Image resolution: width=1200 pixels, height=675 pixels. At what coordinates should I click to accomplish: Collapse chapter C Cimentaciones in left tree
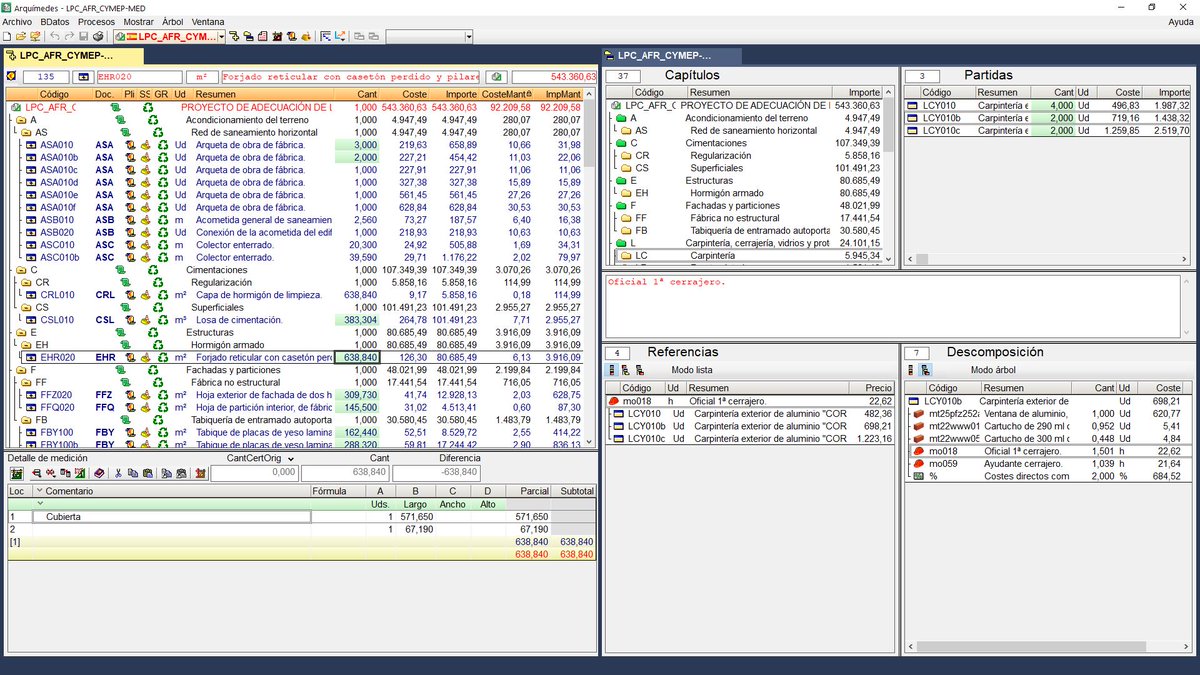click(x=22, y=270)
